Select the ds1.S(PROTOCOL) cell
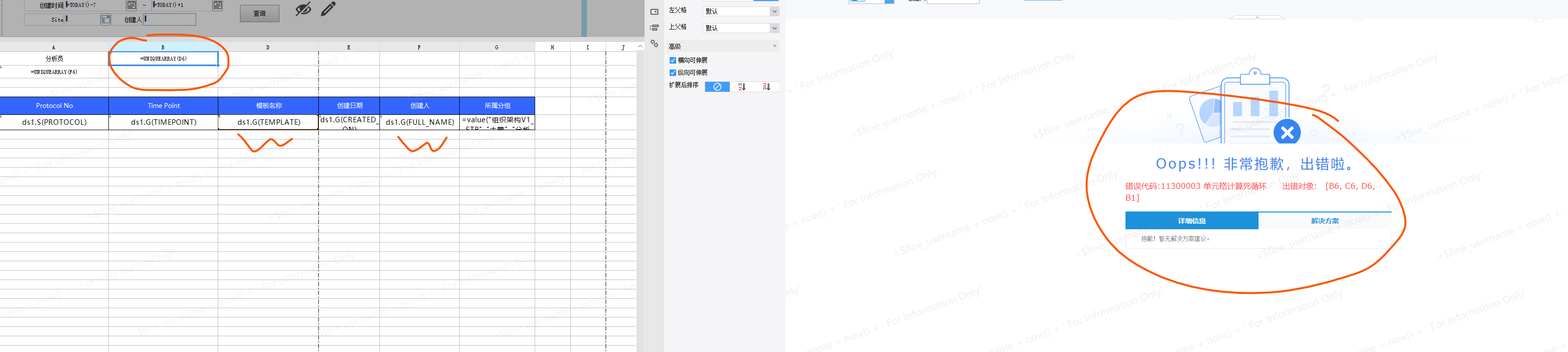This screenshot has height=352, width=1568. (54, 122)
